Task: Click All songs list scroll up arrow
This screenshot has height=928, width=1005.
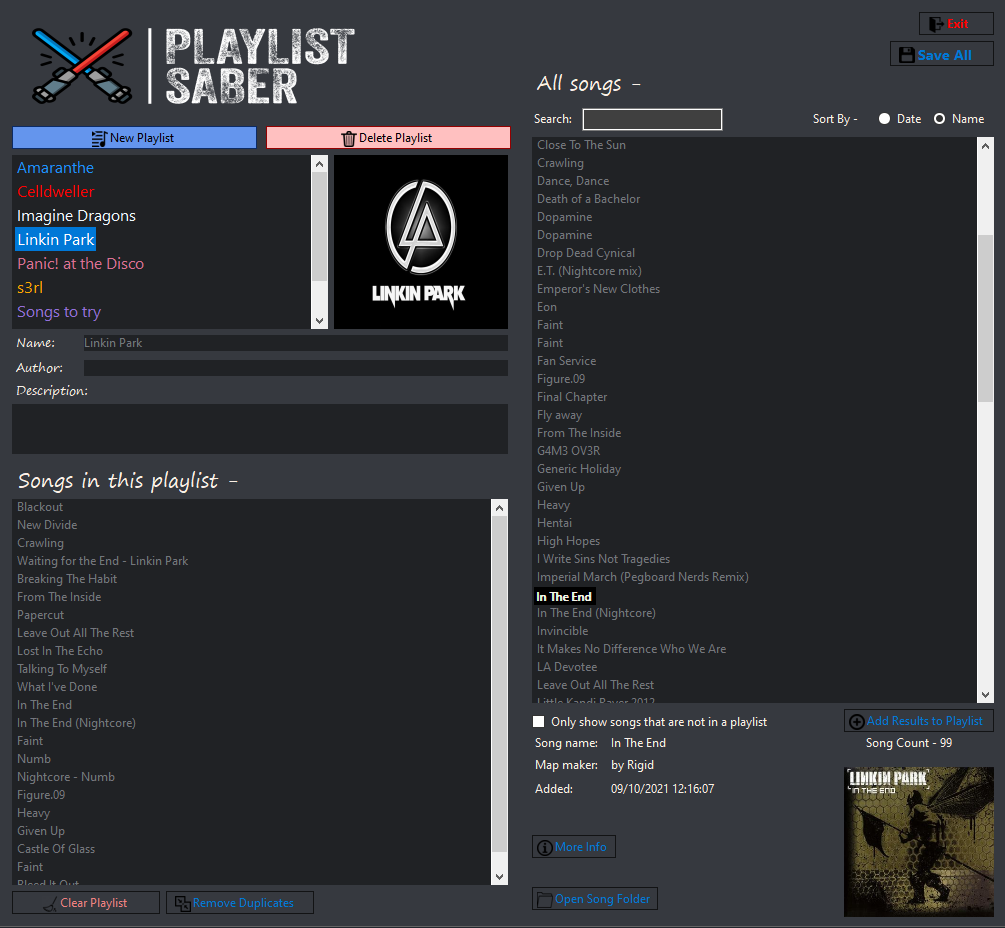Action: [985, 146]
